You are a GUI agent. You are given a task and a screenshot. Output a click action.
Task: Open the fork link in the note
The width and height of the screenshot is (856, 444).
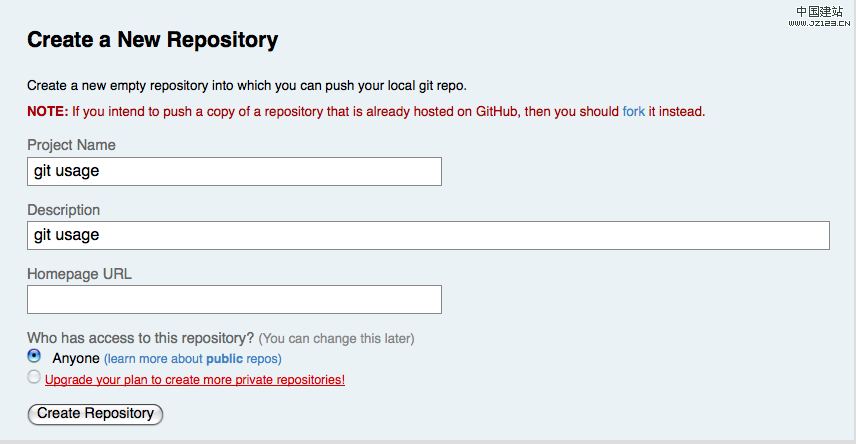point(634,111)
